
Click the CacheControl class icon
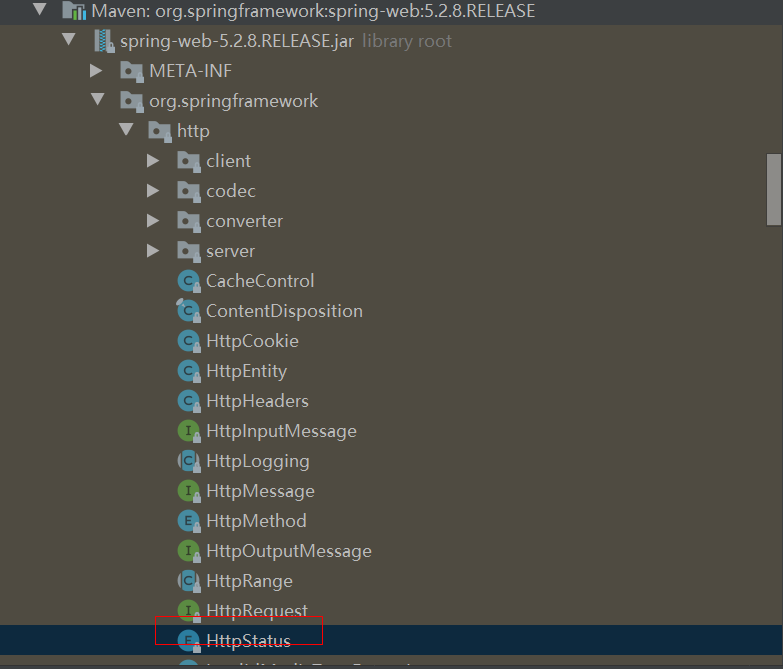click(x=189, y=281)
